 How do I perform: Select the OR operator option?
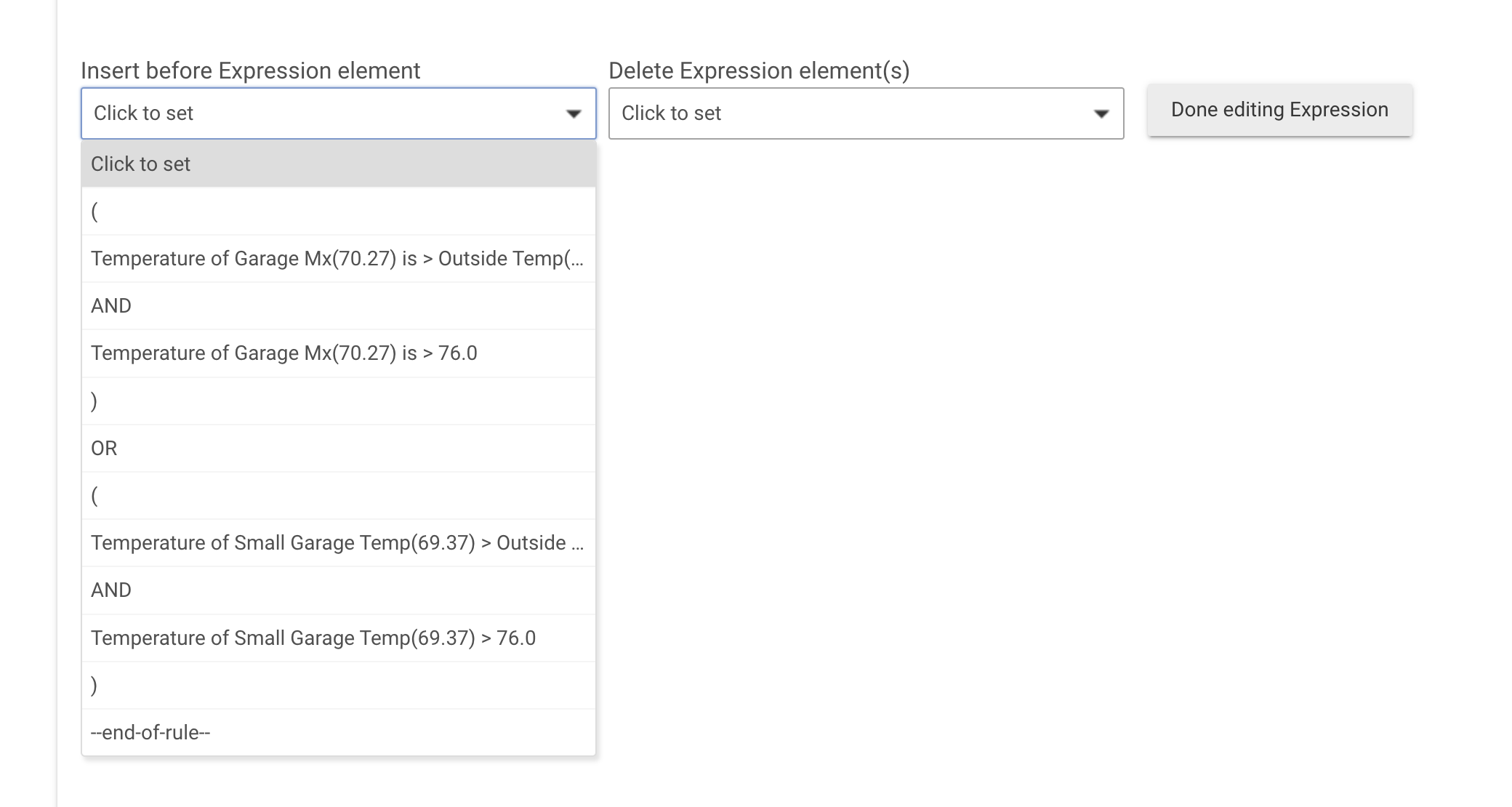pos(339,448)
